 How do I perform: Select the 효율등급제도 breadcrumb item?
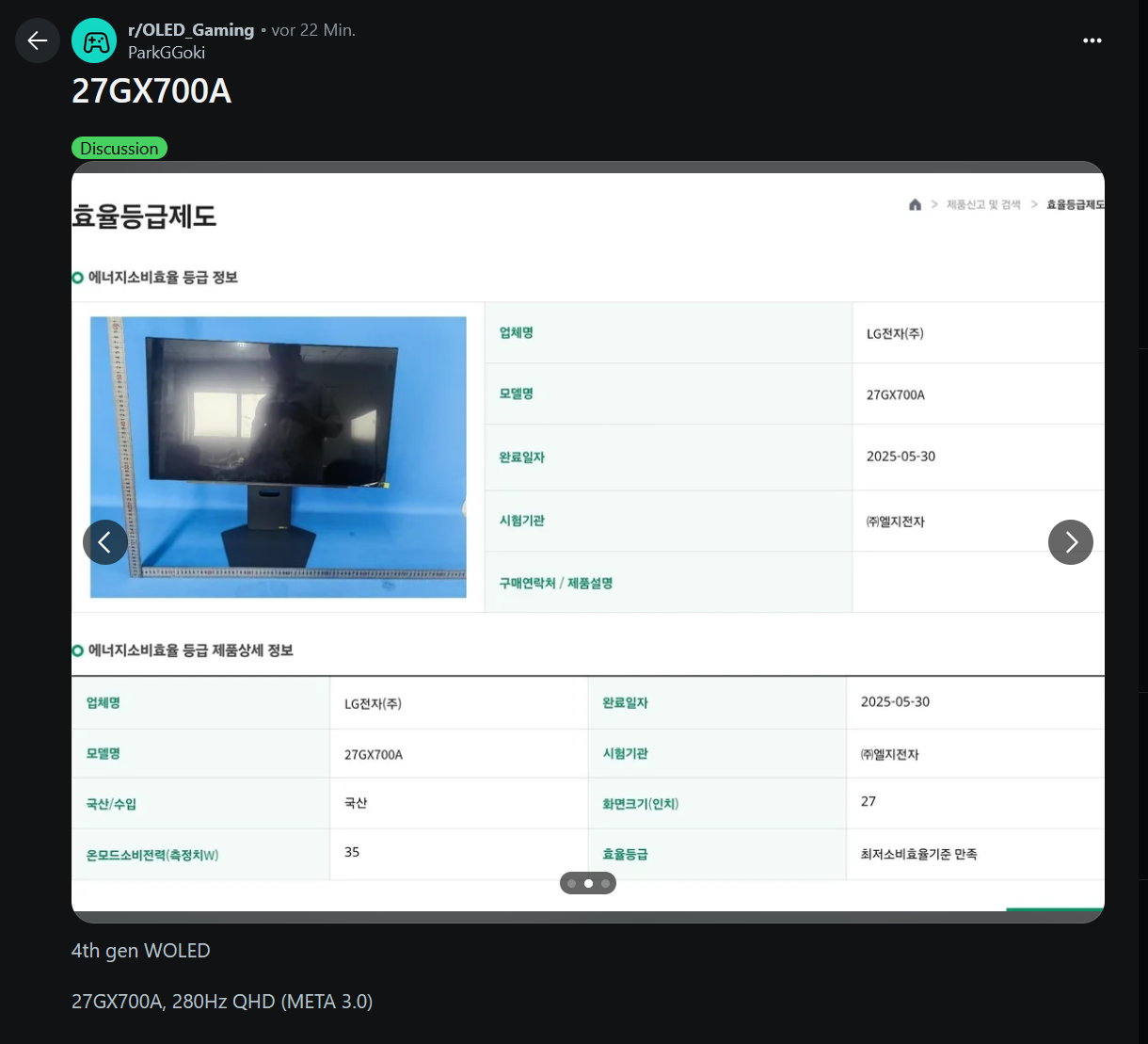pyautogui.click(x=1077, y=204)
